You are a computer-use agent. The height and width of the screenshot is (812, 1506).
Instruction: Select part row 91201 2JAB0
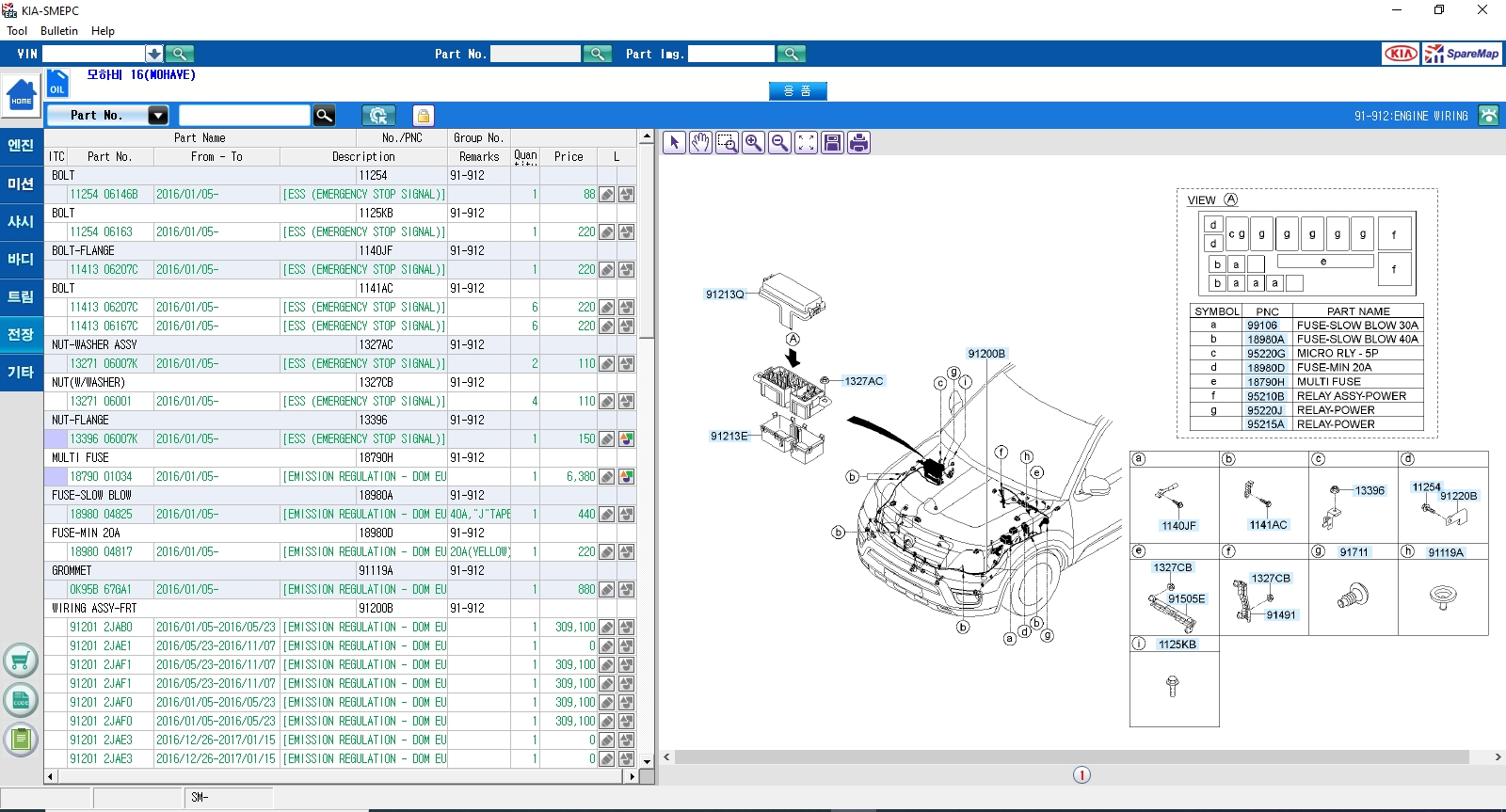(x=340, y=628)
